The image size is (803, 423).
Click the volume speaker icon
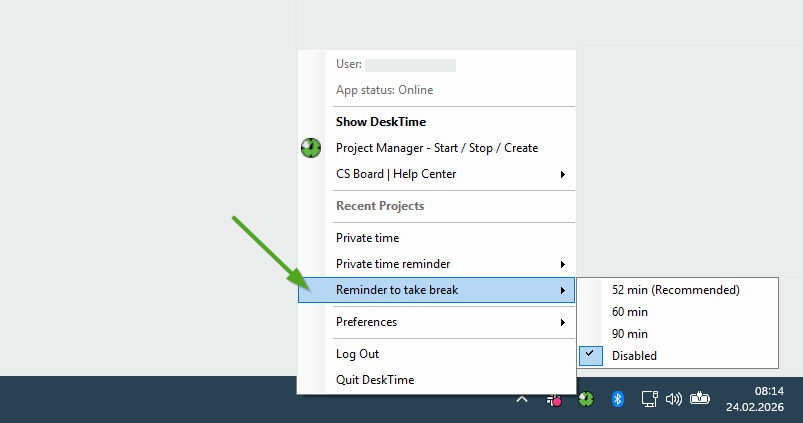tap(673, 399)
